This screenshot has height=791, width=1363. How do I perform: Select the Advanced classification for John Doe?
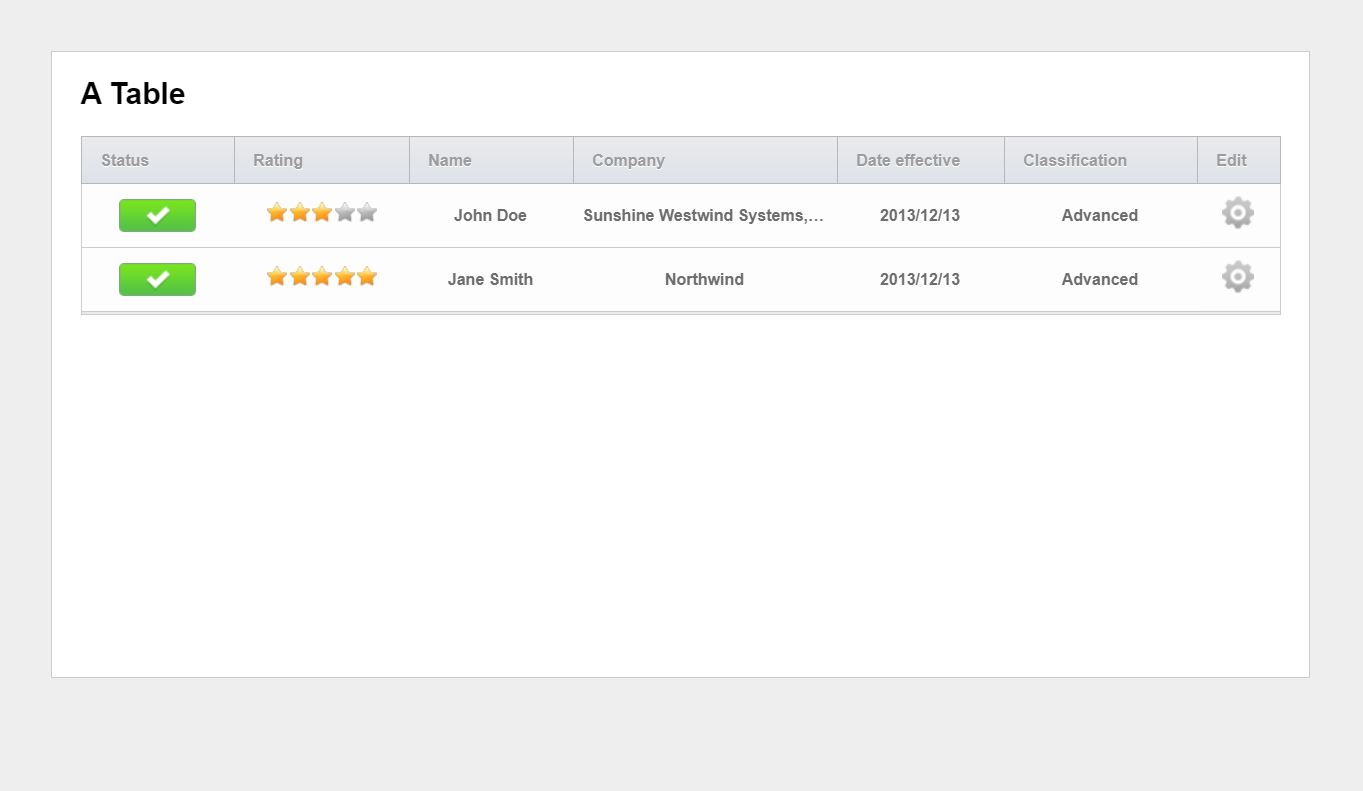(1099, 215)
